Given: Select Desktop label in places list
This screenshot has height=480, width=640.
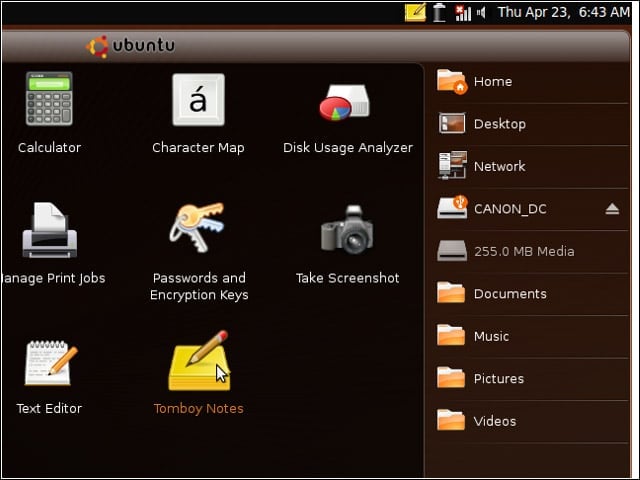Looking at the screenshot, I should pyautogui.click(x=500, y=124).
